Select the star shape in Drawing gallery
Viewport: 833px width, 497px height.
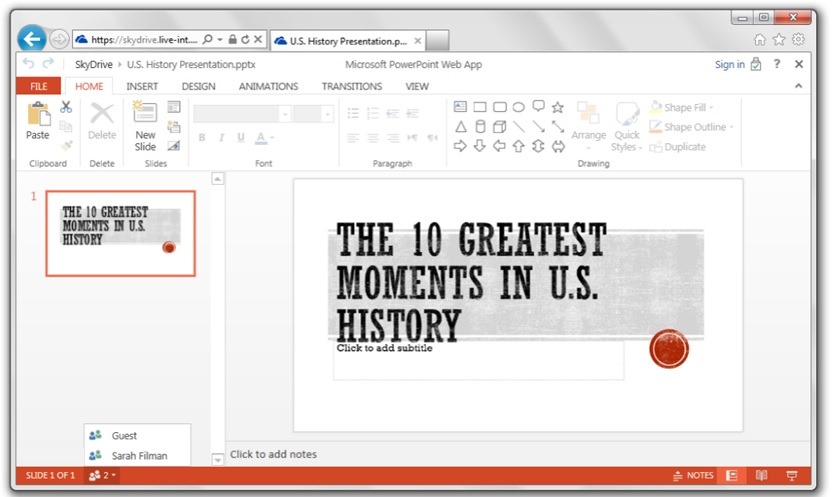pyautogui.click(x=558, y=107)
